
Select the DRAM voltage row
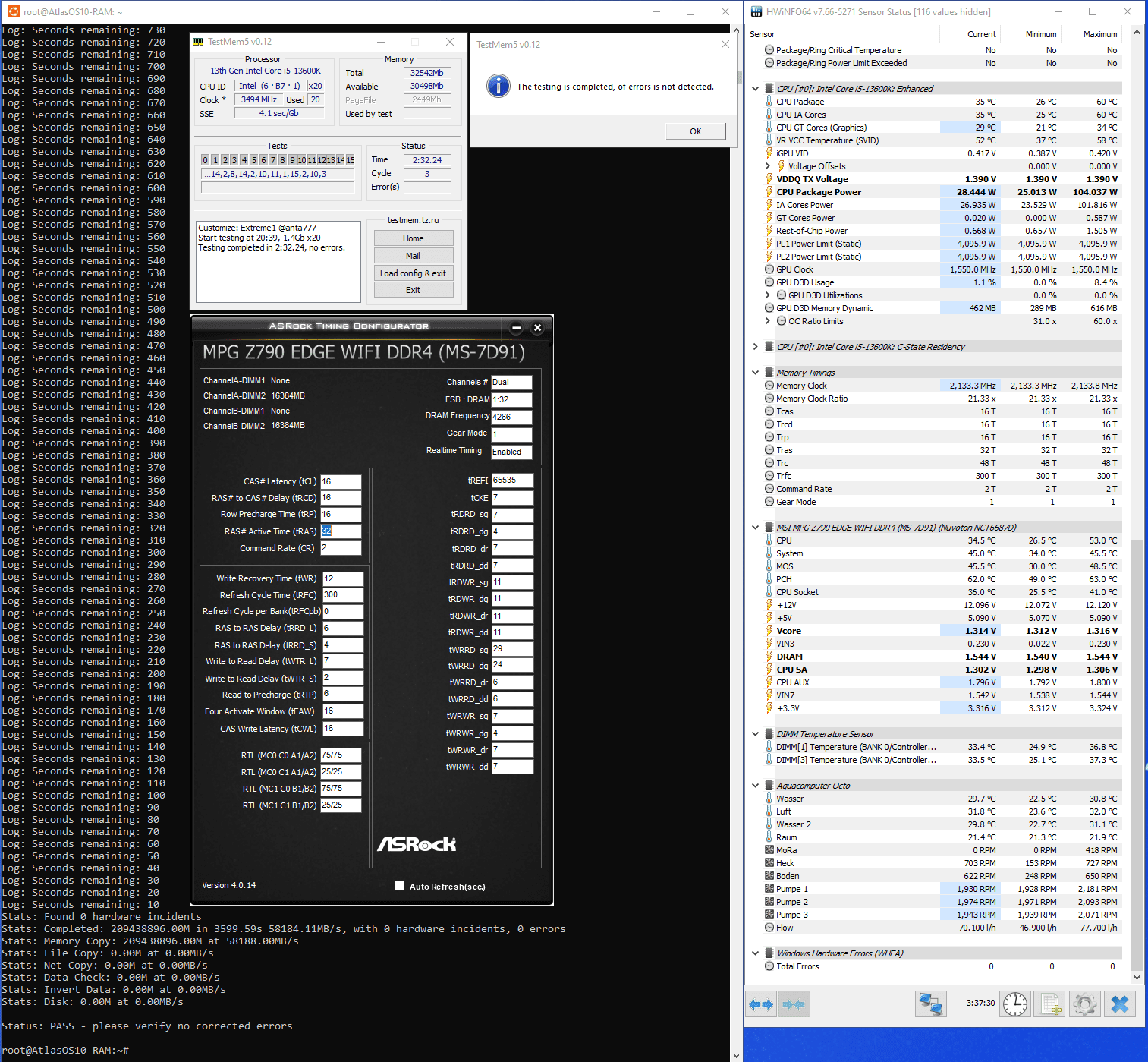tap(943, 657)
